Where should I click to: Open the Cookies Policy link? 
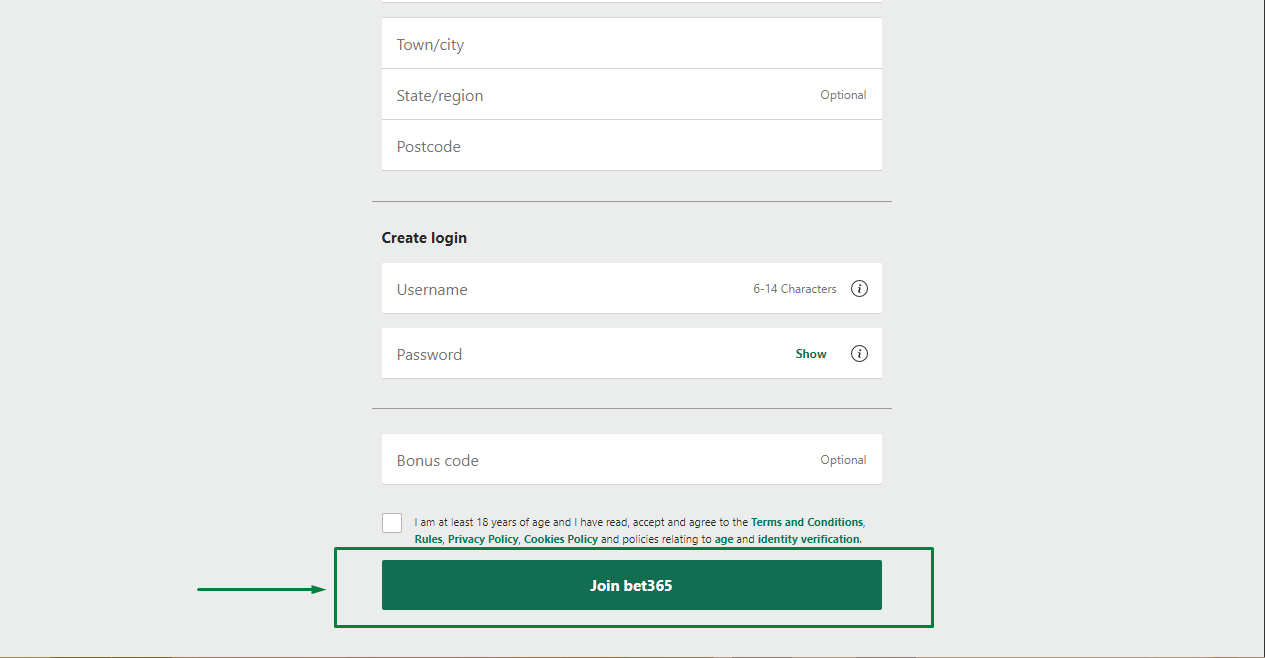(561, 539)
